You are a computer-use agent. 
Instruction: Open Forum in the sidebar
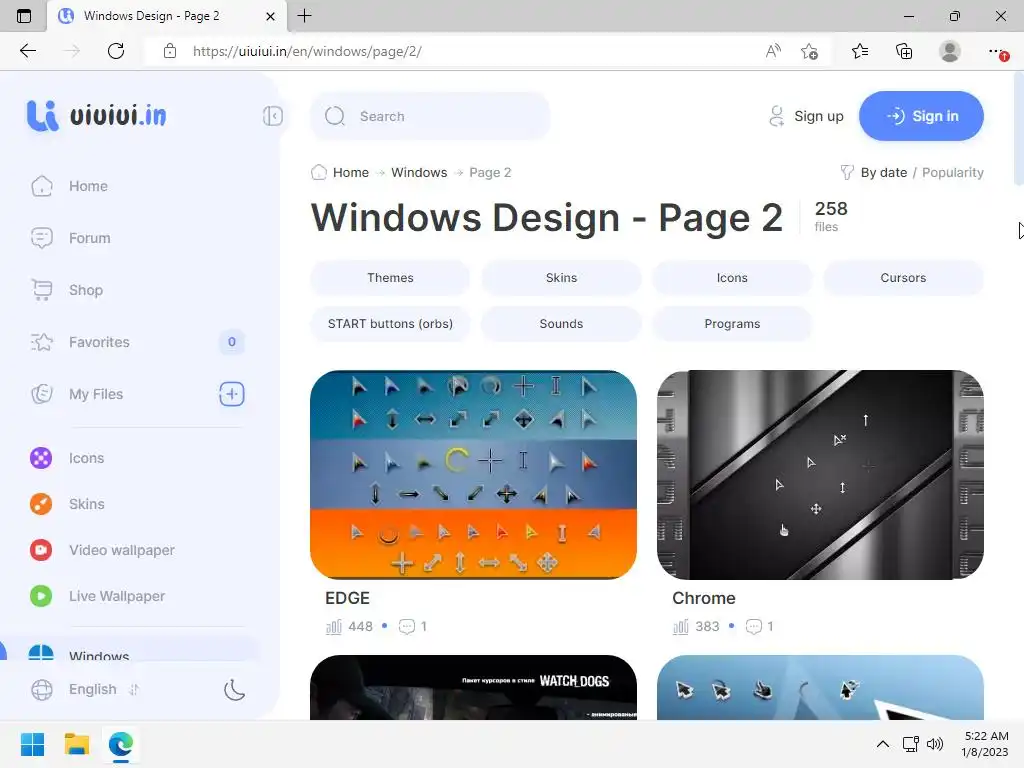[x=89, y=238]
